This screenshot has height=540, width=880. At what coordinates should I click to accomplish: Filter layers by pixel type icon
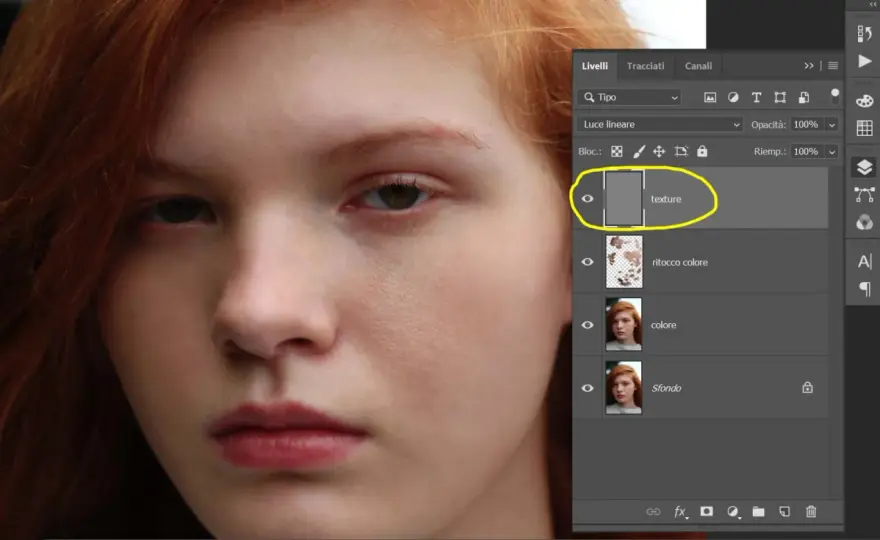tap(710, 98)
